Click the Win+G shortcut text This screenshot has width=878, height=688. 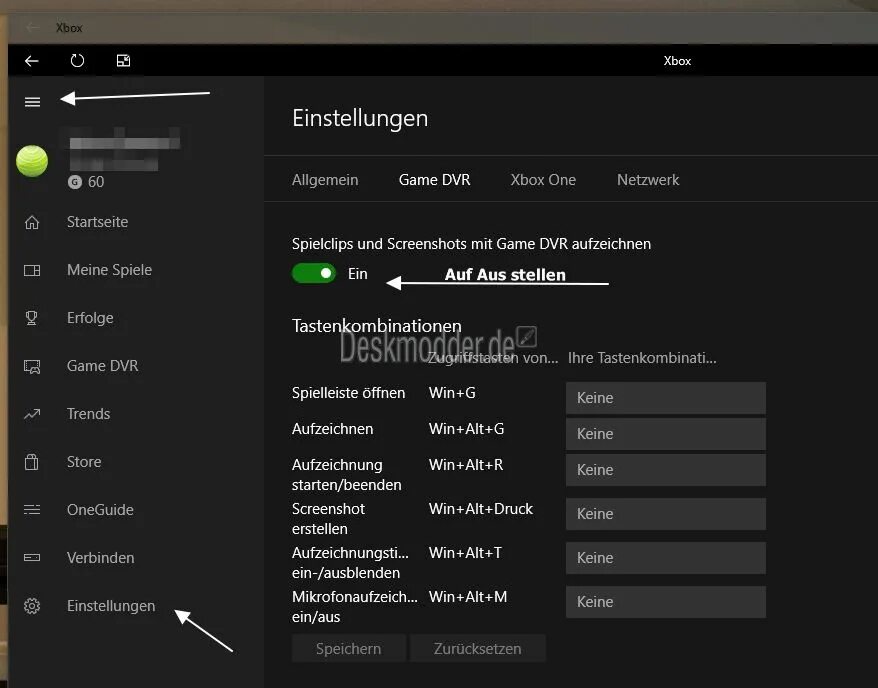pyautogui.click(x=452, y=393)
